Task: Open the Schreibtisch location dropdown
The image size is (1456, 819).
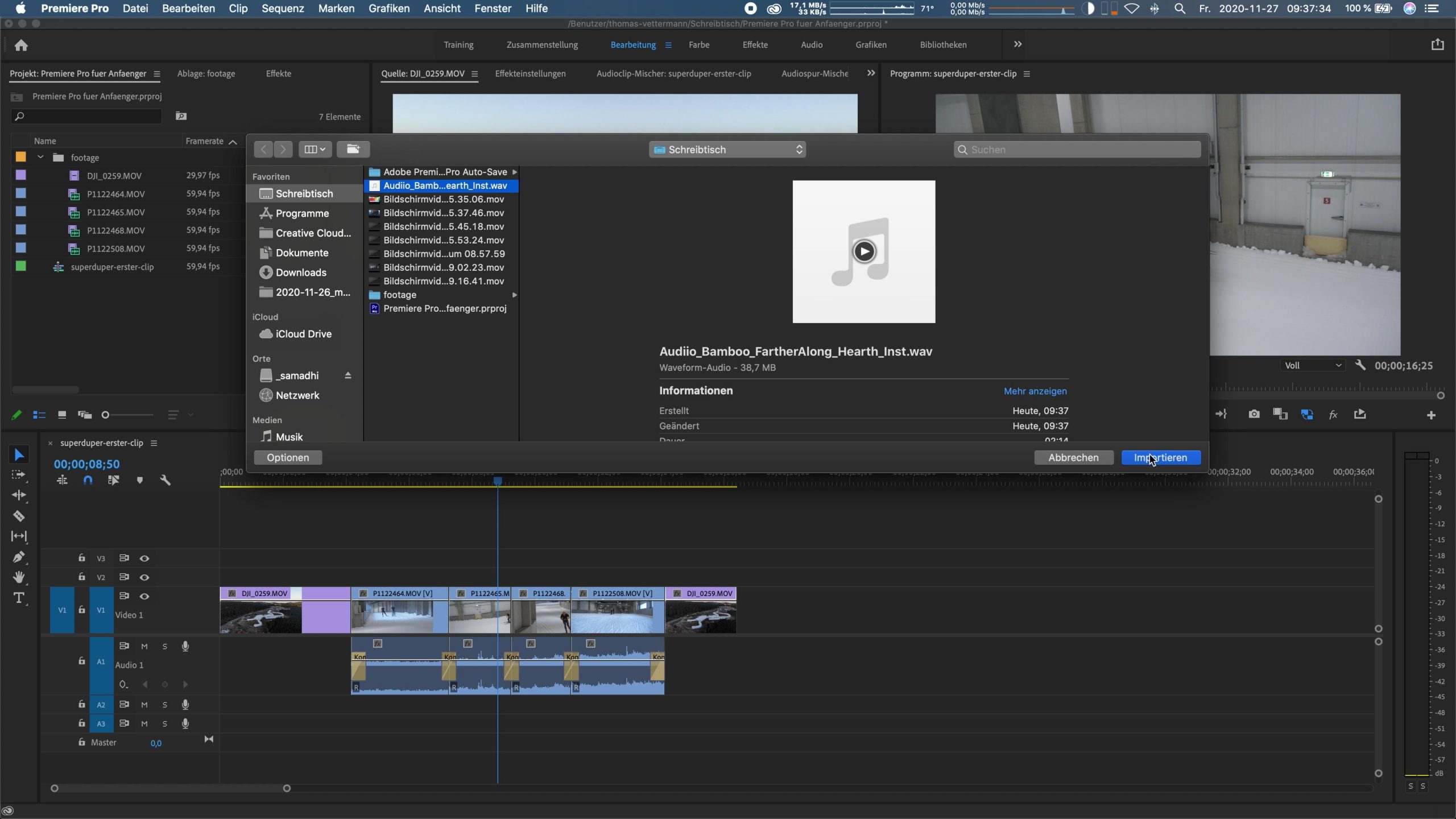Action: [x=727, y=150]
